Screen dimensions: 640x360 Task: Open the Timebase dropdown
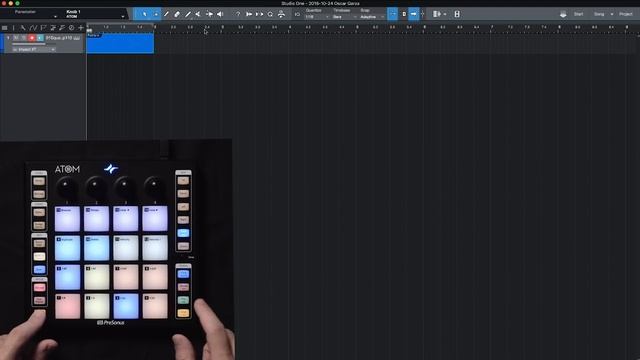coord(344,17)
